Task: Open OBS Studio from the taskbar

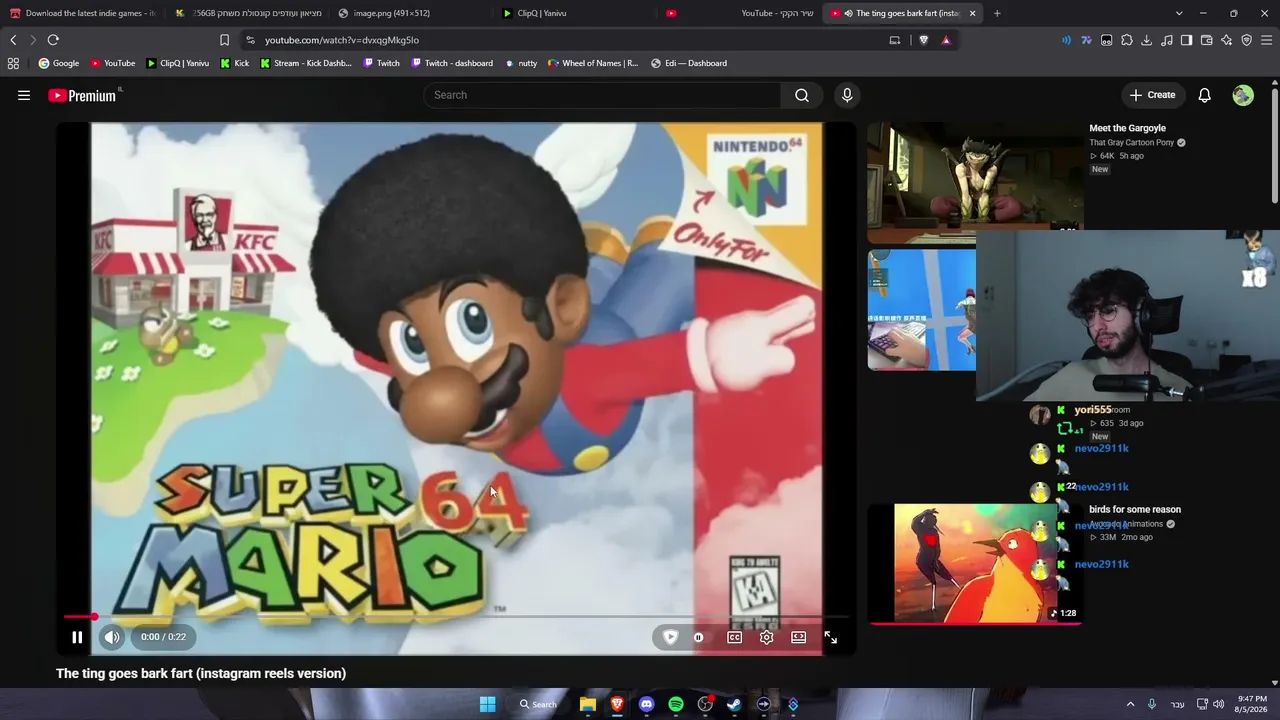Action: (705, 704)
